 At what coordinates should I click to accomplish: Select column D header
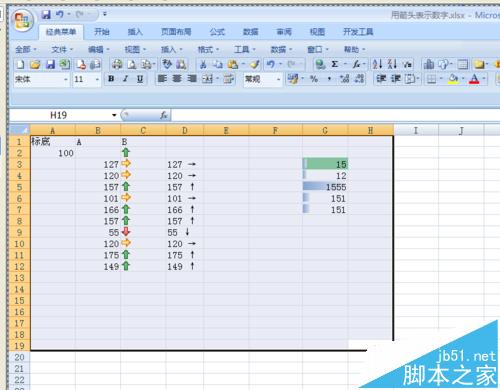[185, 130]
